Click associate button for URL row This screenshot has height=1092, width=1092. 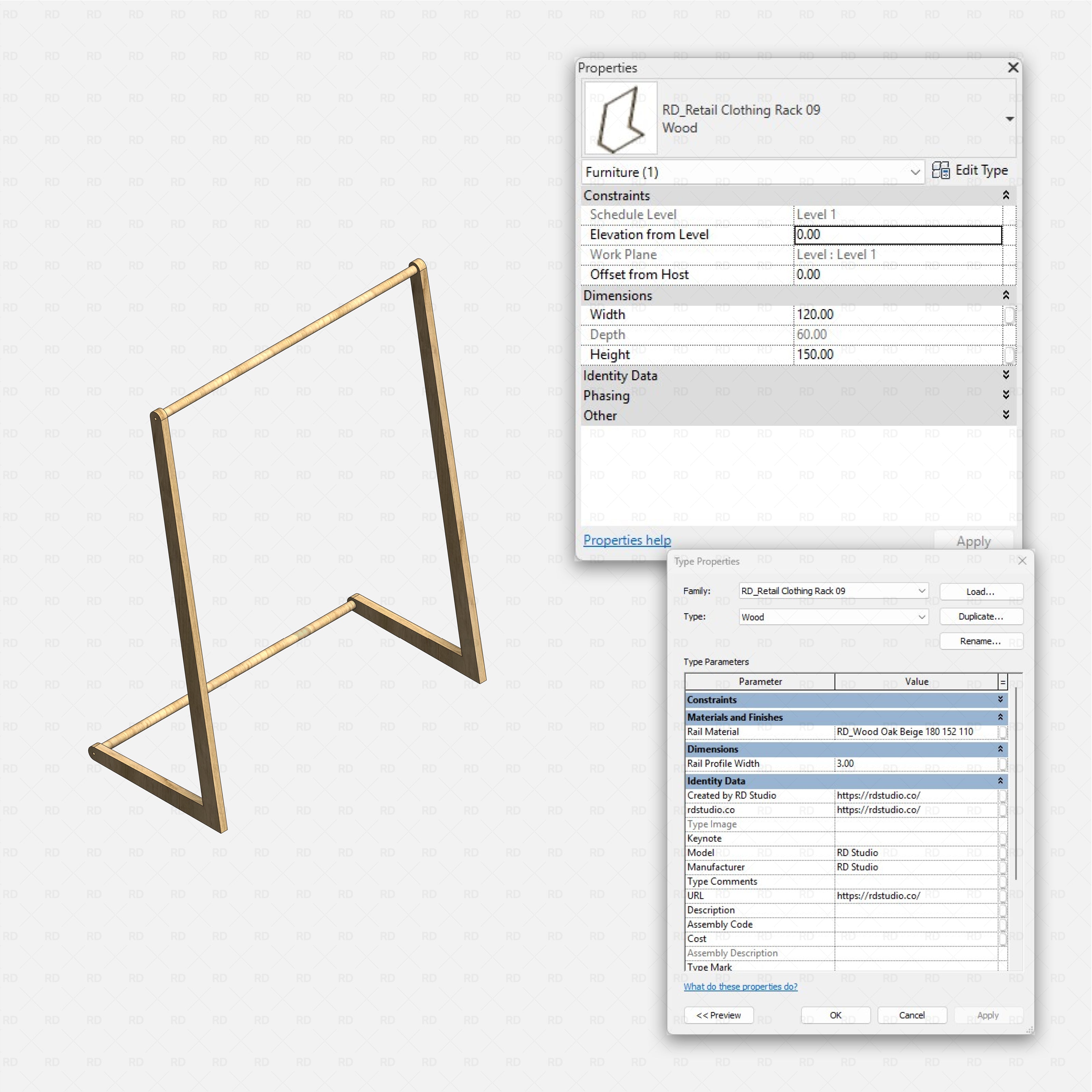click(1003, 896)
